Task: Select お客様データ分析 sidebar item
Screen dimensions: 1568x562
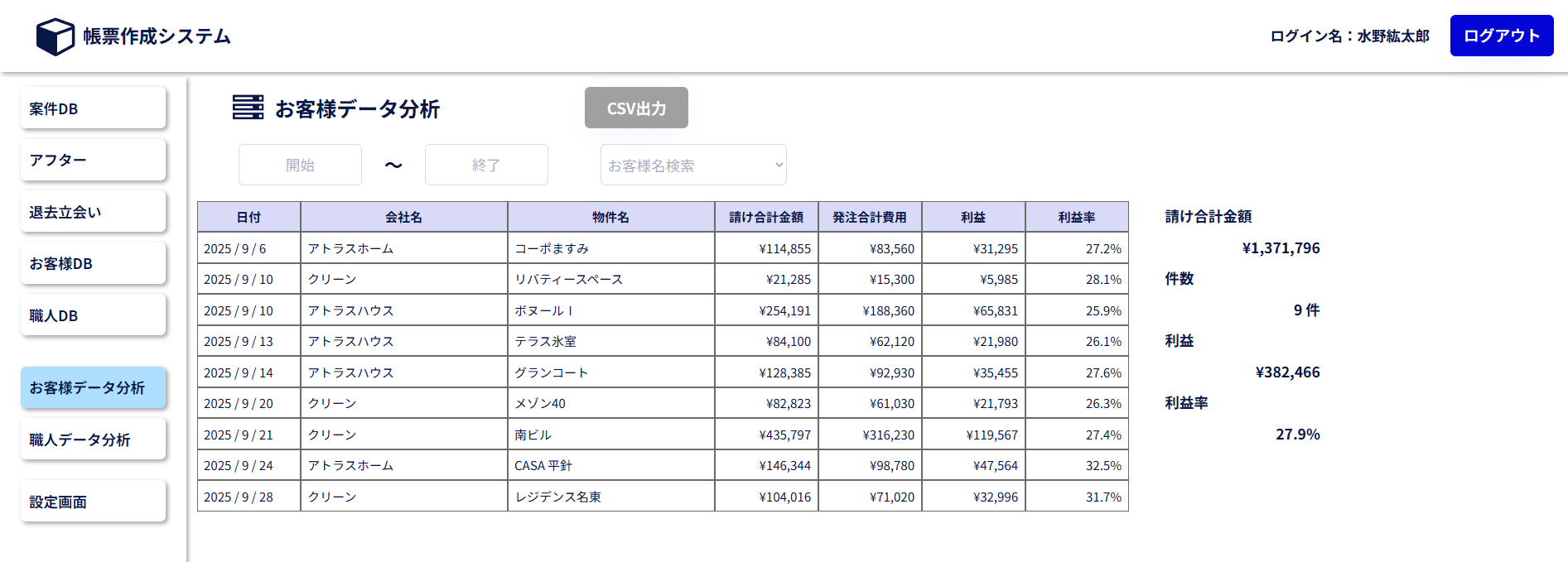Action: (x=93, y=387)
